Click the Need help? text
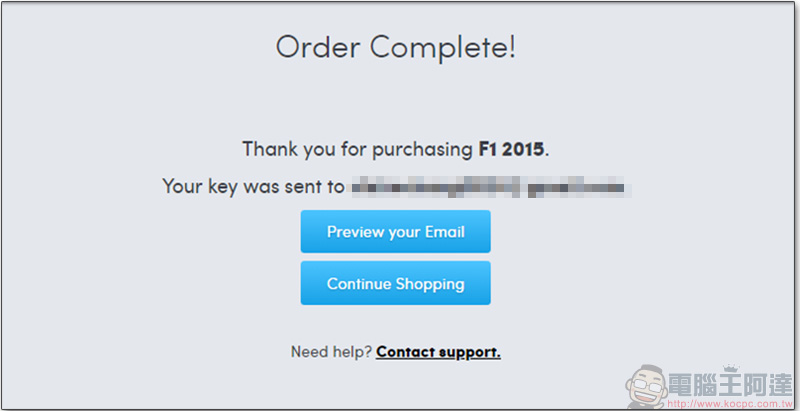 331,352
